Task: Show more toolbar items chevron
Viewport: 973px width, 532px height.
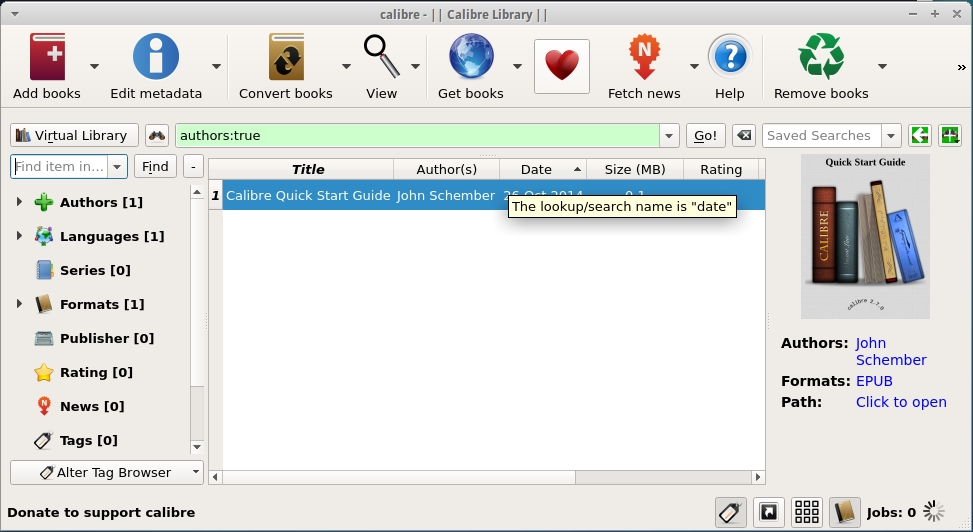Action: coord(961,67)
